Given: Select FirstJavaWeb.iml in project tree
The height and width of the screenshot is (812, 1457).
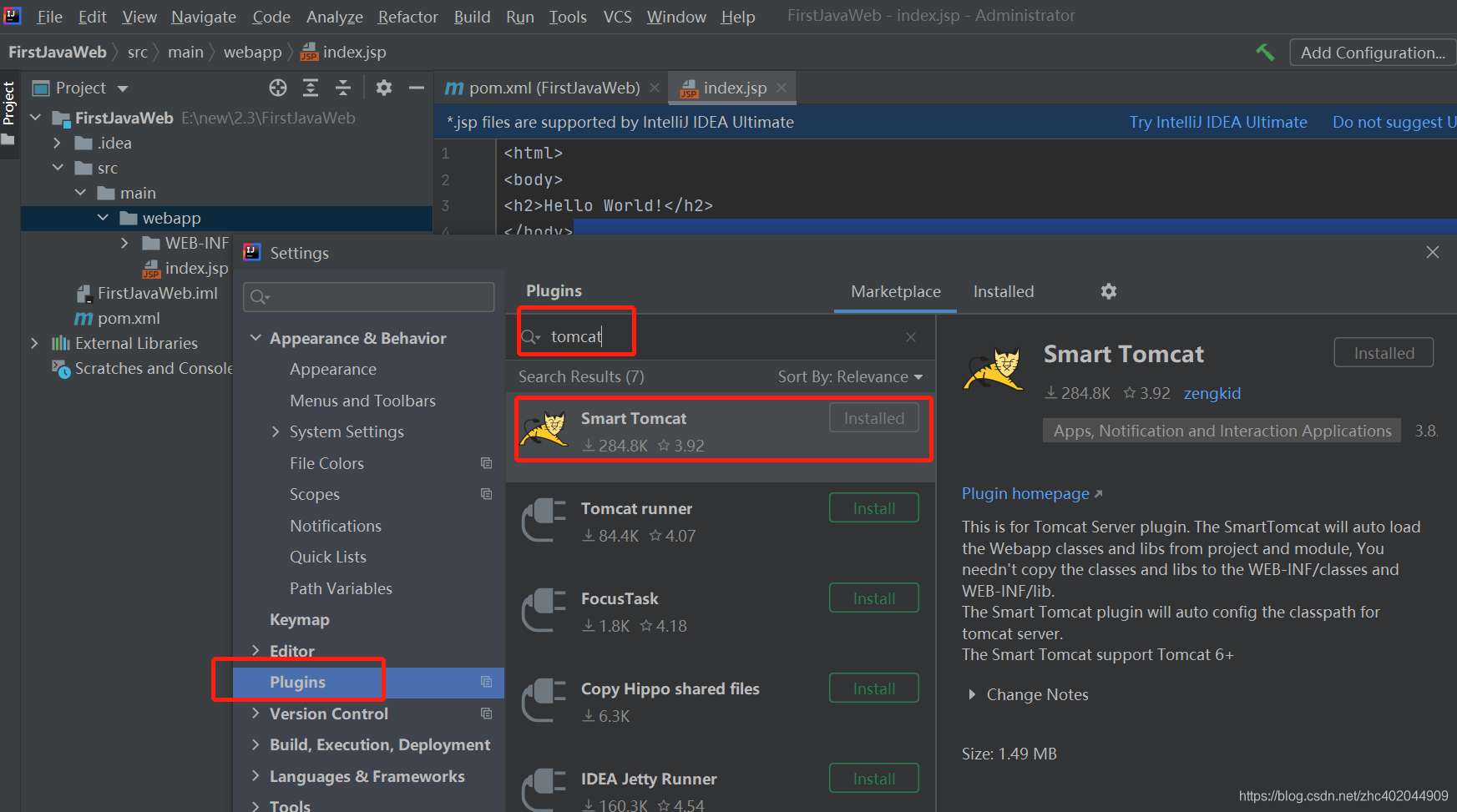Looking at the screenshot, I should coord(157,293).
